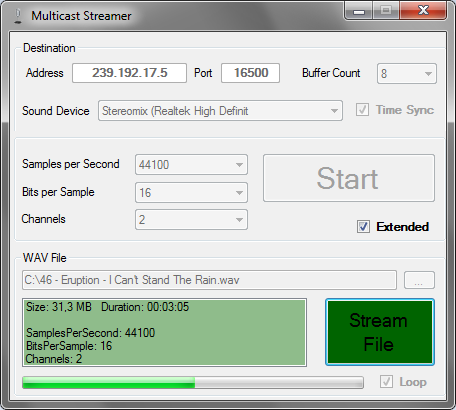Click the green Stream File button
This screenshot has height=410, width=456.
(380, 332)
